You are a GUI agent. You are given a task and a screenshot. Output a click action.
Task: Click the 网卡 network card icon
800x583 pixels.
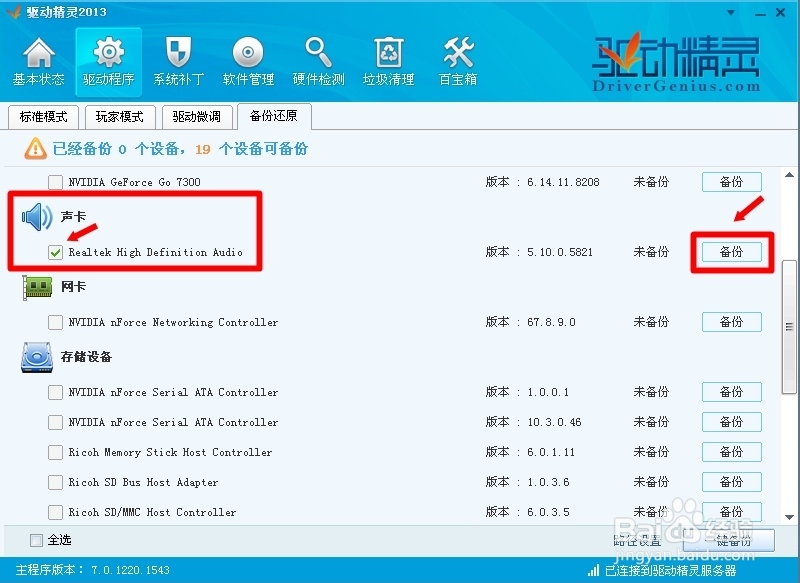click(x=37, y=287)
